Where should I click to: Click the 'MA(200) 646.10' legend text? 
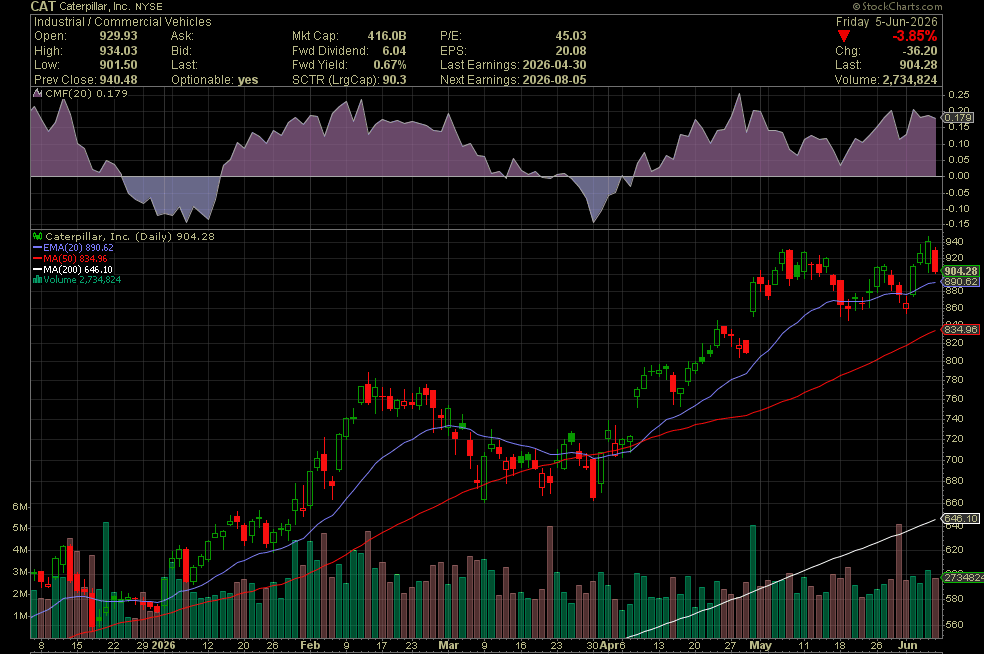coord(78,270)
